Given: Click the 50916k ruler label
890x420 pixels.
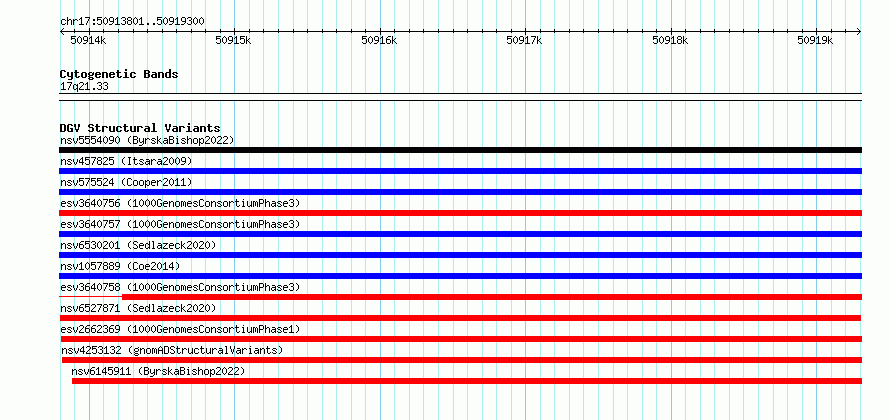Looking at the screenshot, I should pyautogui.click(x=379, y=40).
